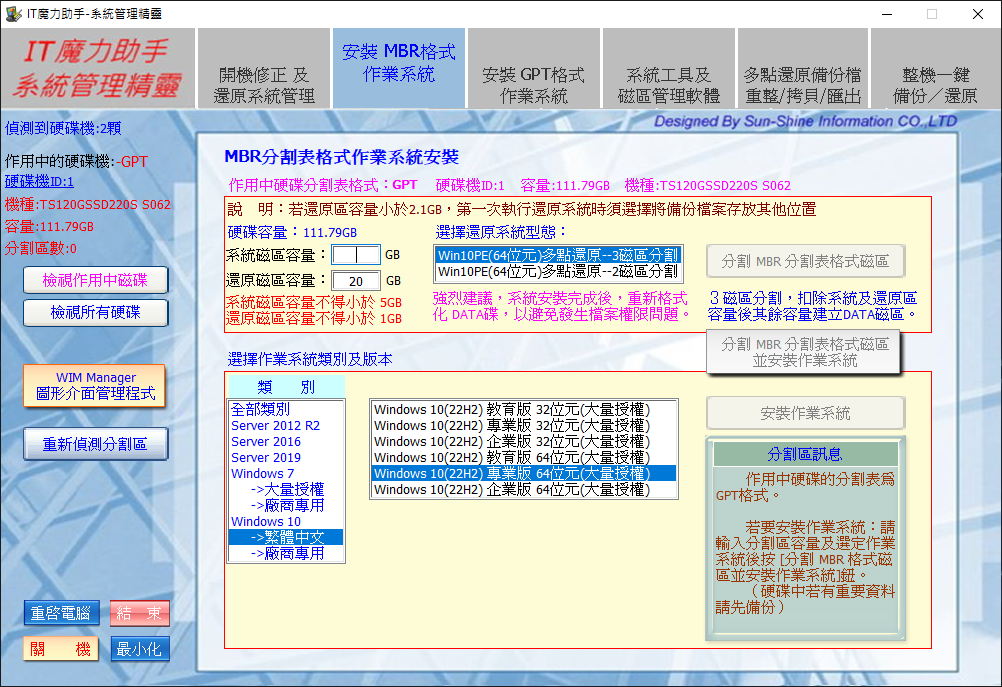
Task: Click the 最小化 button at bottom left
Action: coord(139,649)
